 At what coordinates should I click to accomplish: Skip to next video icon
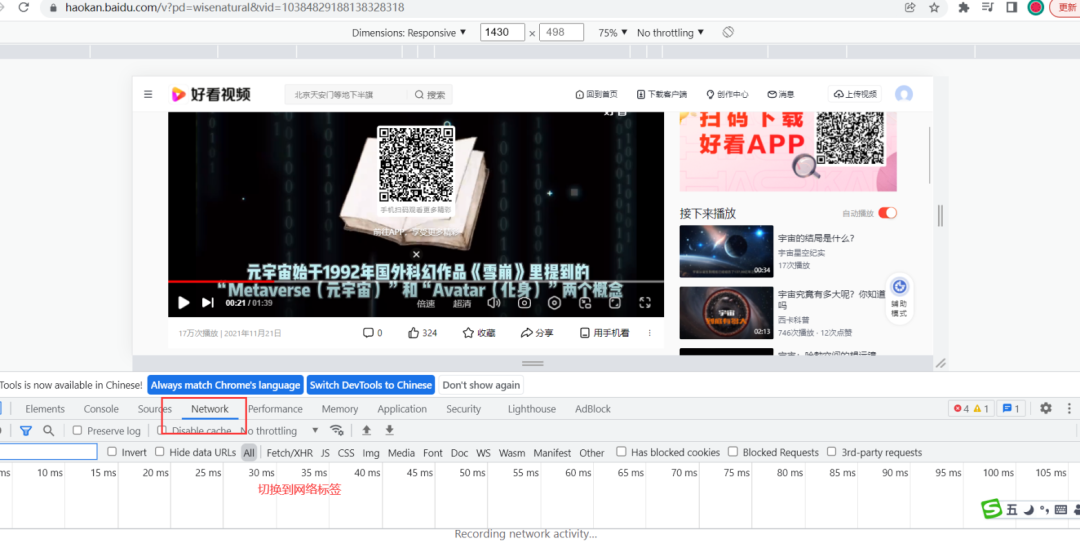click(x=207, y=303)
